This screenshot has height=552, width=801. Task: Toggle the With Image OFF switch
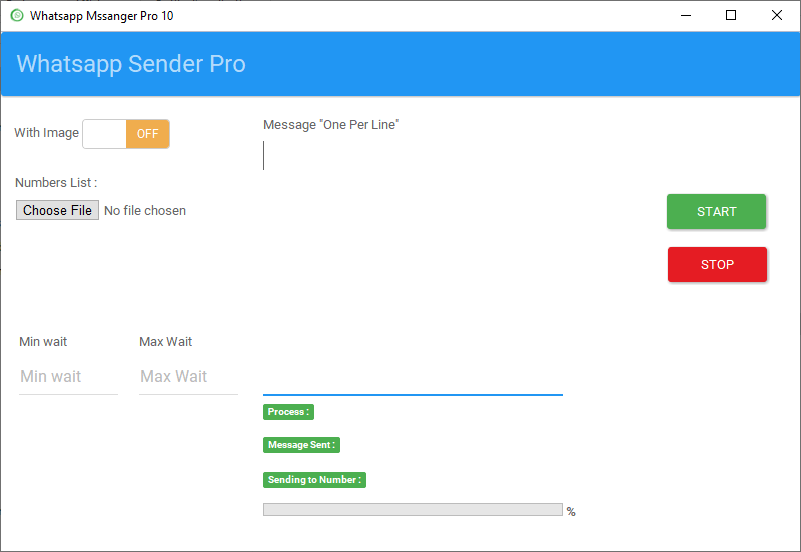126,134
